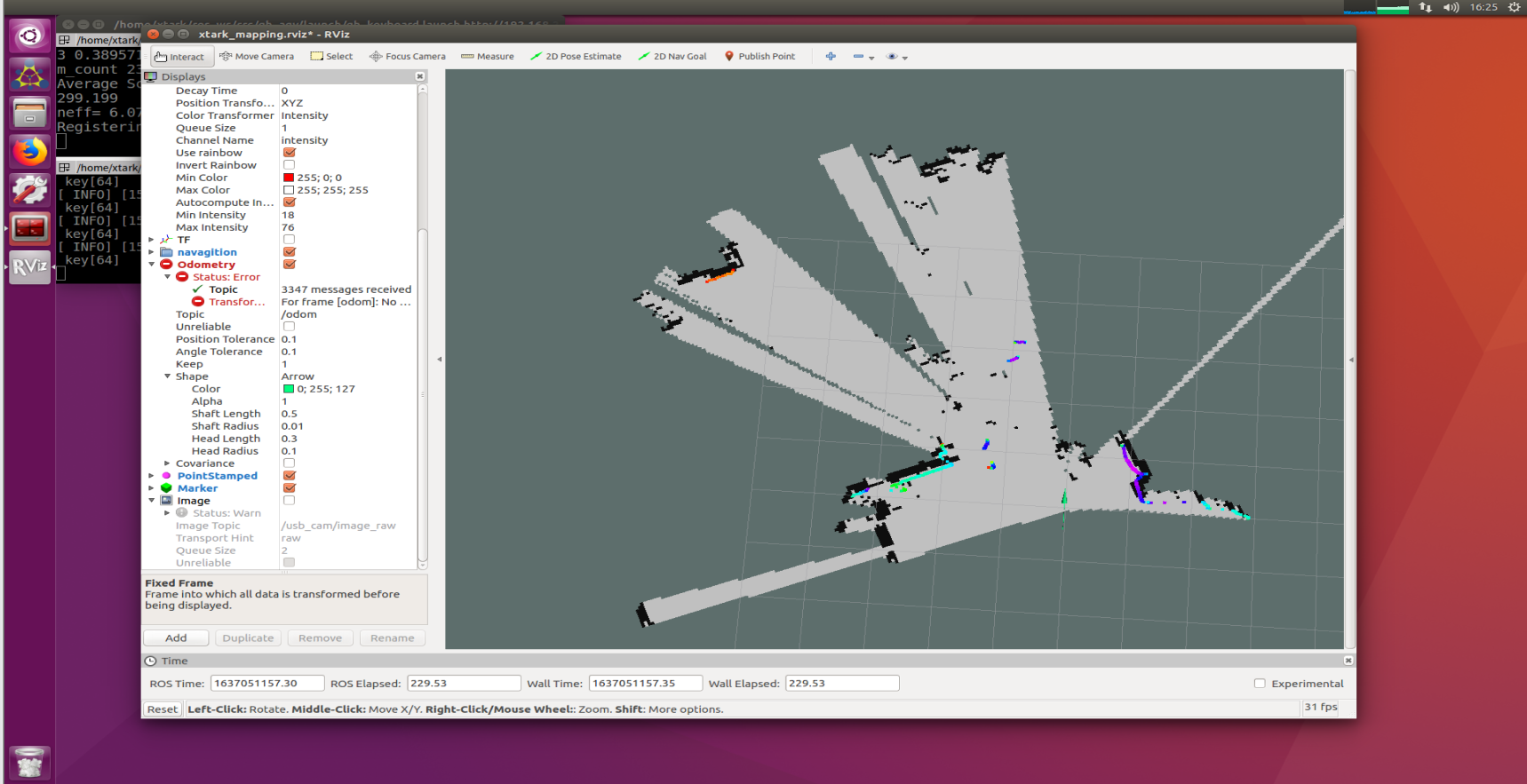This screenshot has width=1527, height=784.
Task: Select the Publish Point tool
Action: [x=760, y=56]
